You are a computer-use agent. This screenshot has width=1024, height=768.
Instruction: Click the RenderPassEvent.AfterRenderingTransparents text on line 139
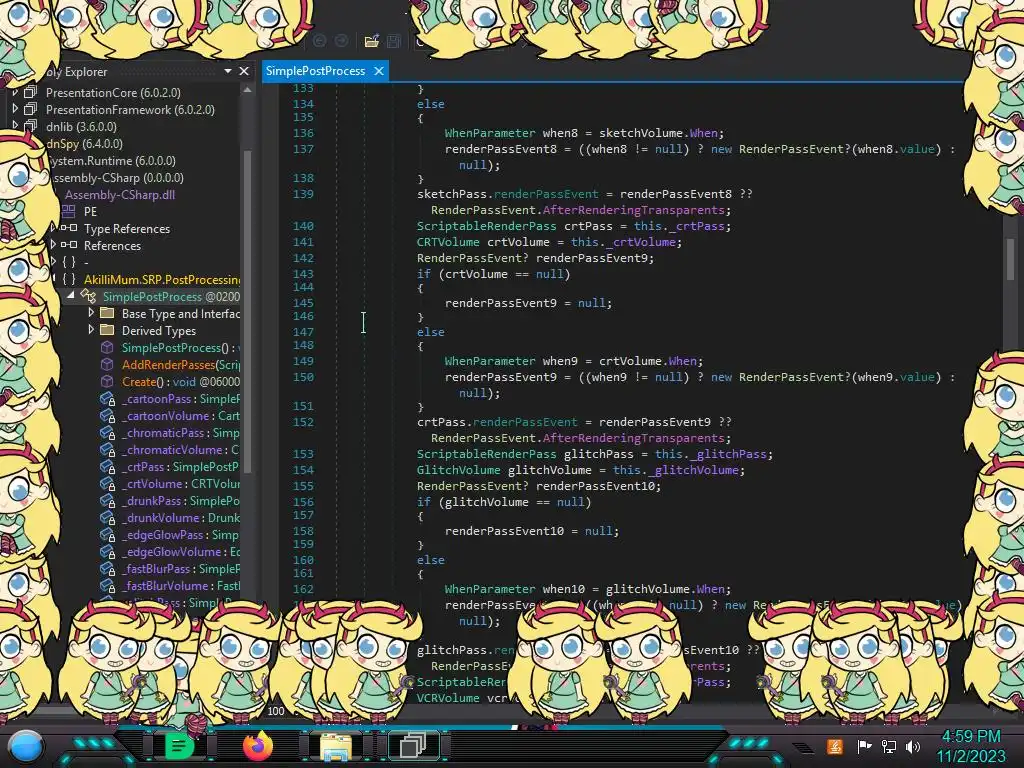coord(581,210)
